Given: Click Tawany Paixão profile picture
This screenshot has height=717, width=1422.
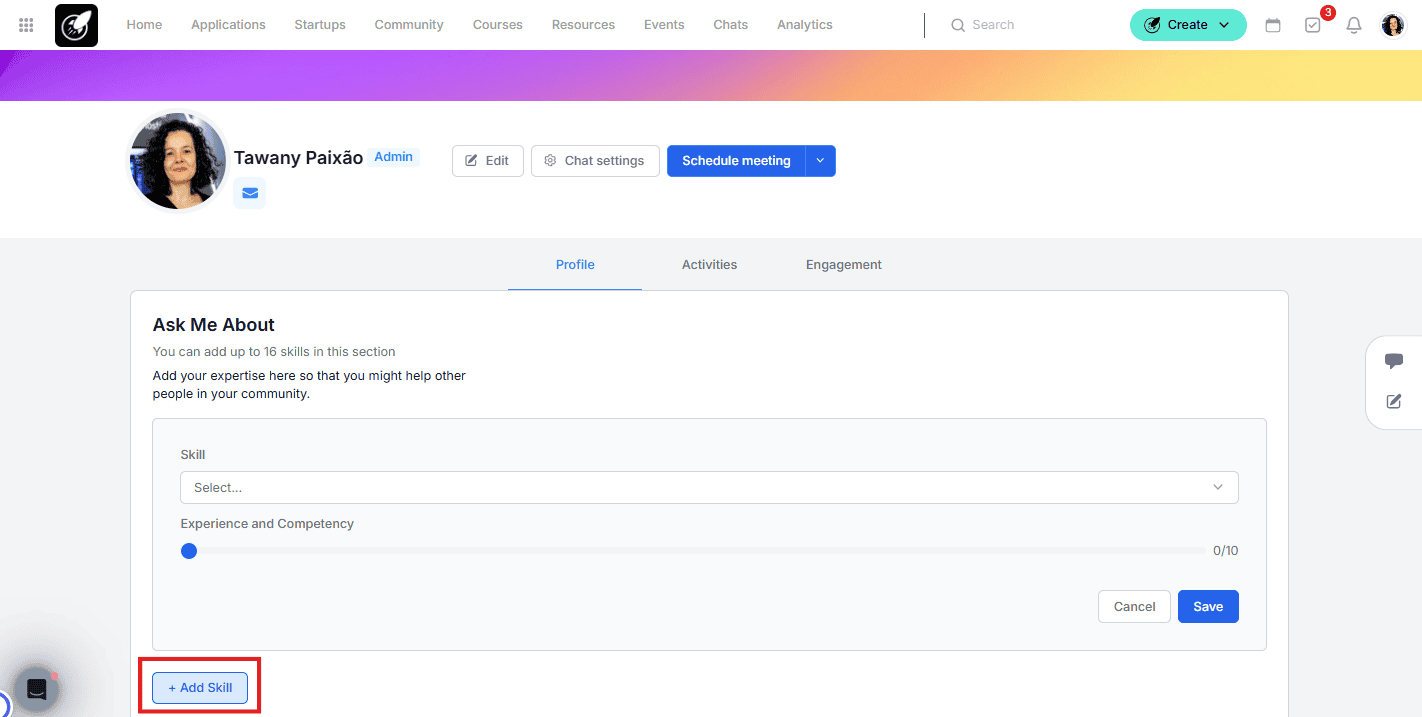Looking at the screenshot, I should pos(179,161).
